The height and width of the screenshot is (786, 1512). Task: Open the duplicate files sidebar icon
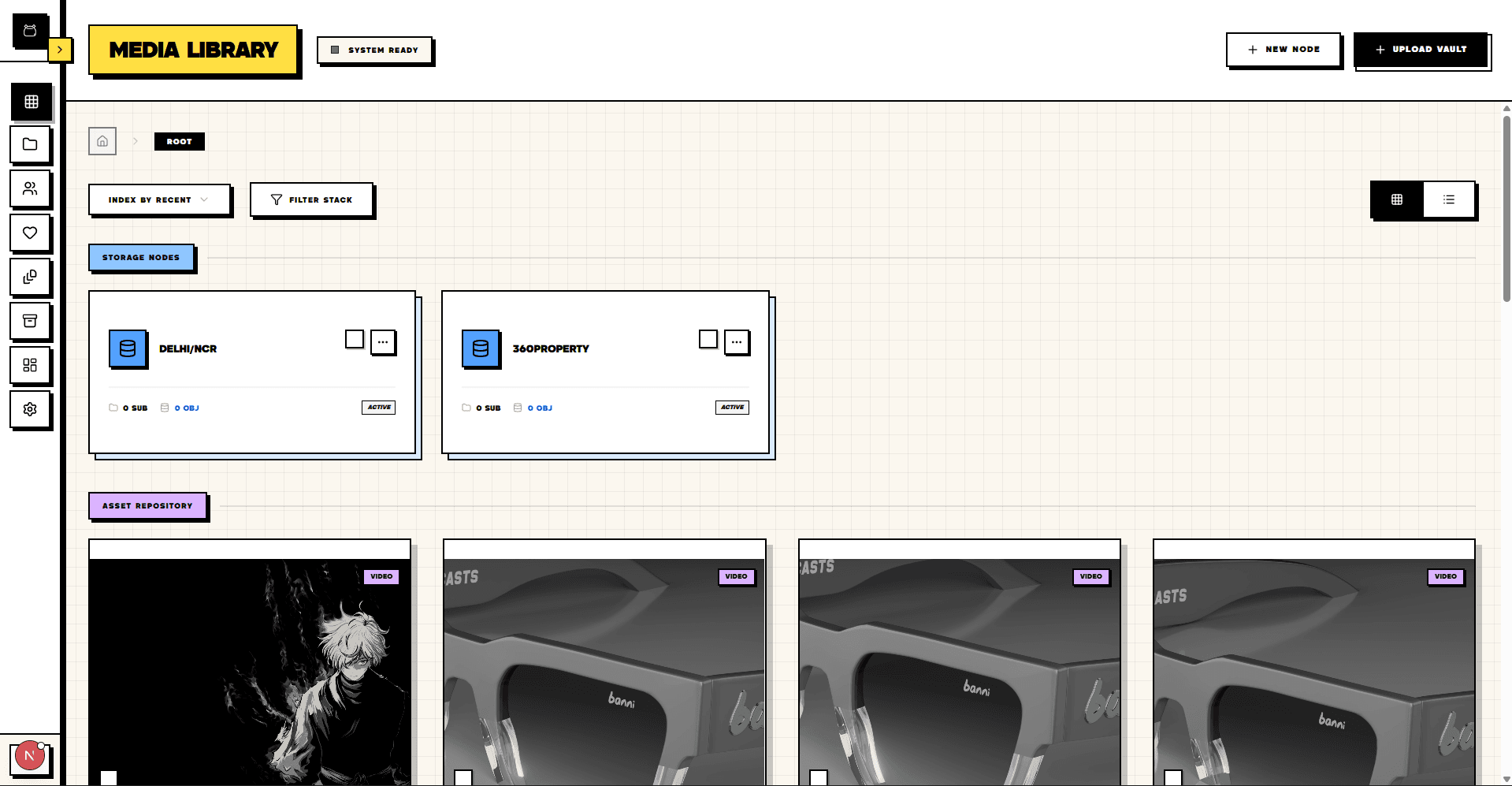[x=31, y=277]
